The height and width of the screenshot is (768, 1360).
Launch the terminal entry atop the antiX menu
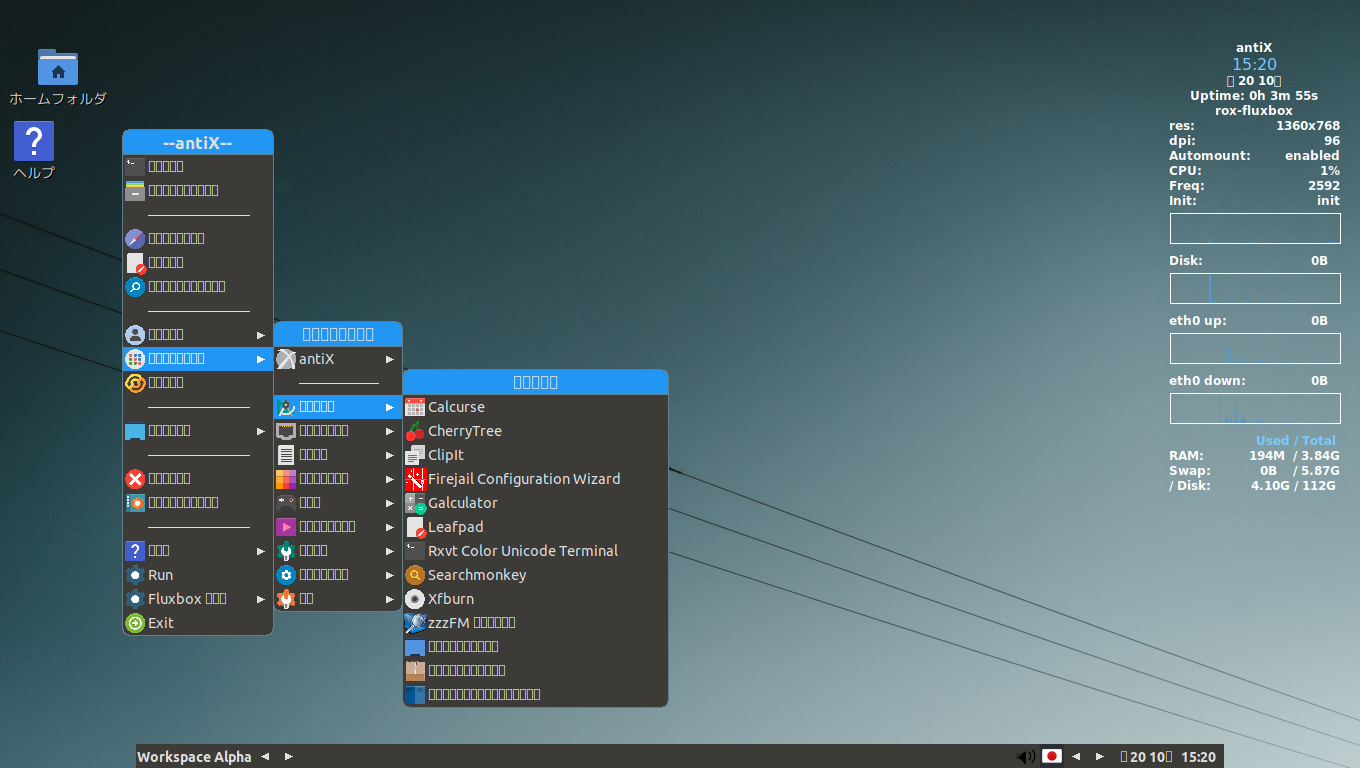pyautogui.click(x=198, y=167)
